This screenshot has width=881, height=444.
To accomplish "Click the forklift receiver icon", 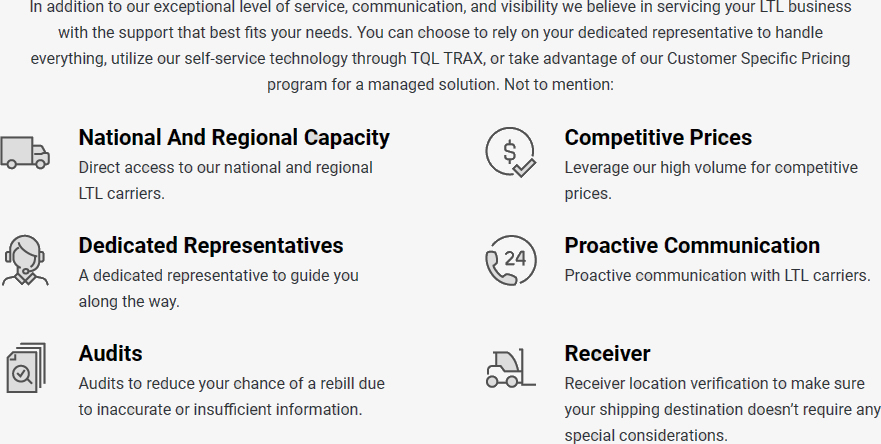I will [510, 367].
